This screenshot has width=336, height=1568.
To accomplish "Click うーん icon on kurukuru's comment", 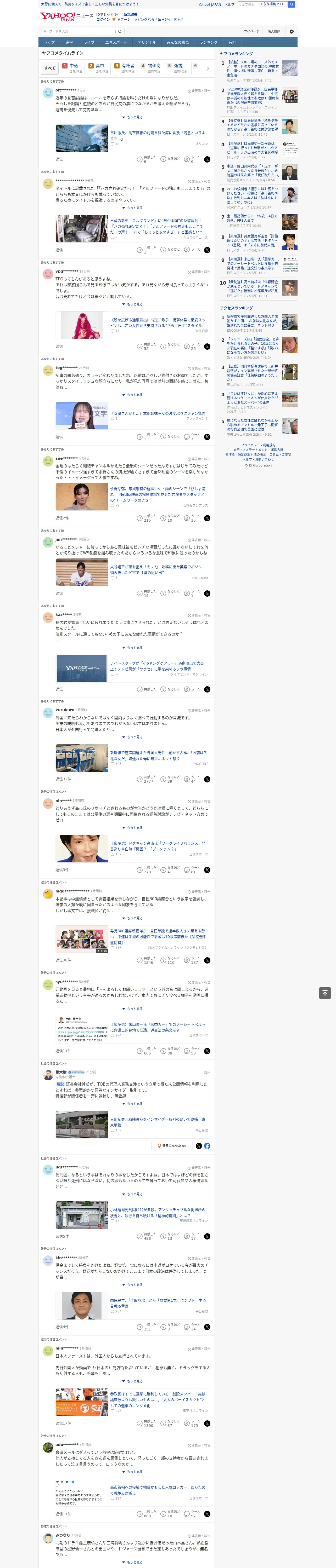I will (x=187, y=779).
